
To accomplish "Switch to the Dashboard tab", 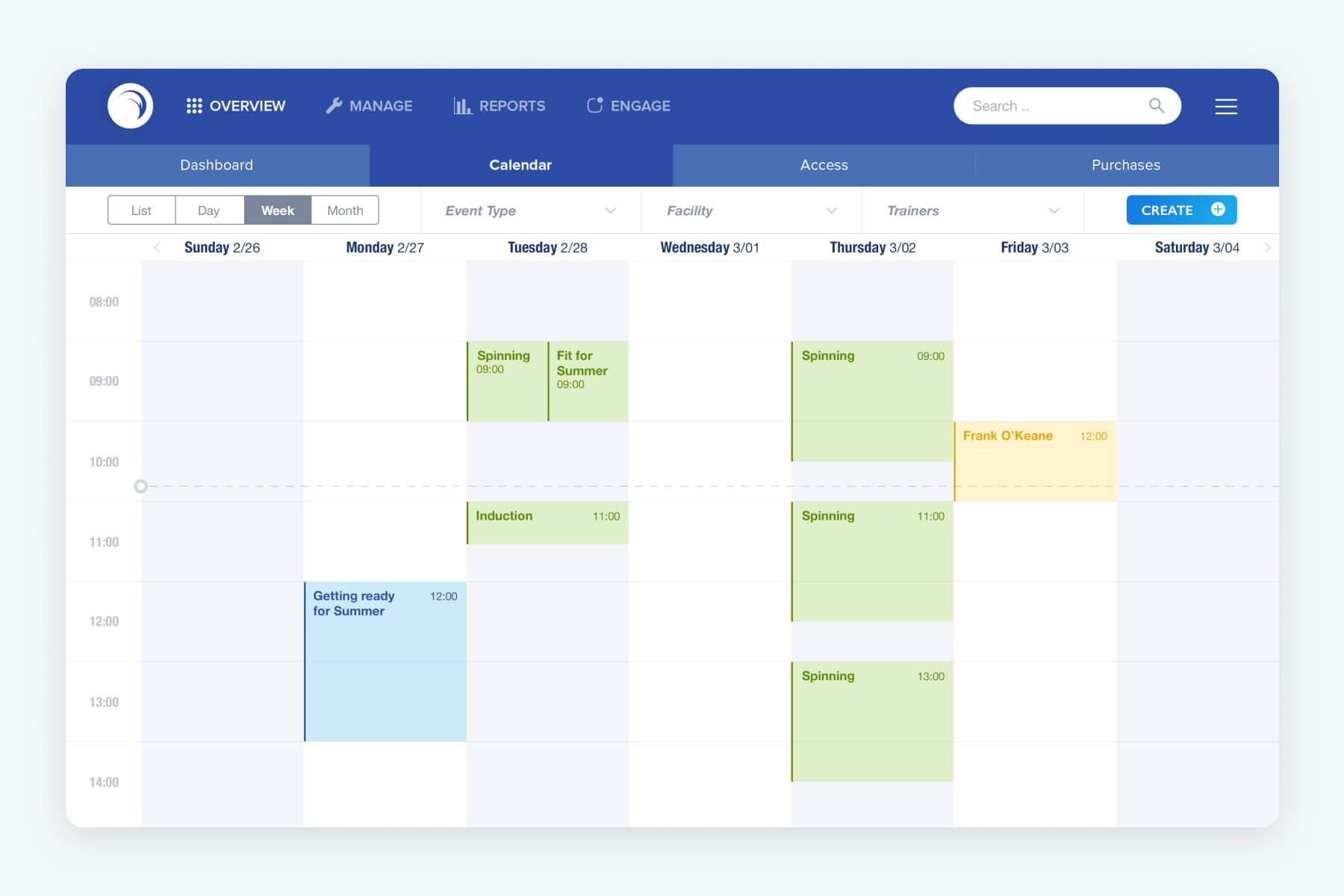I will tap(217, 165).
